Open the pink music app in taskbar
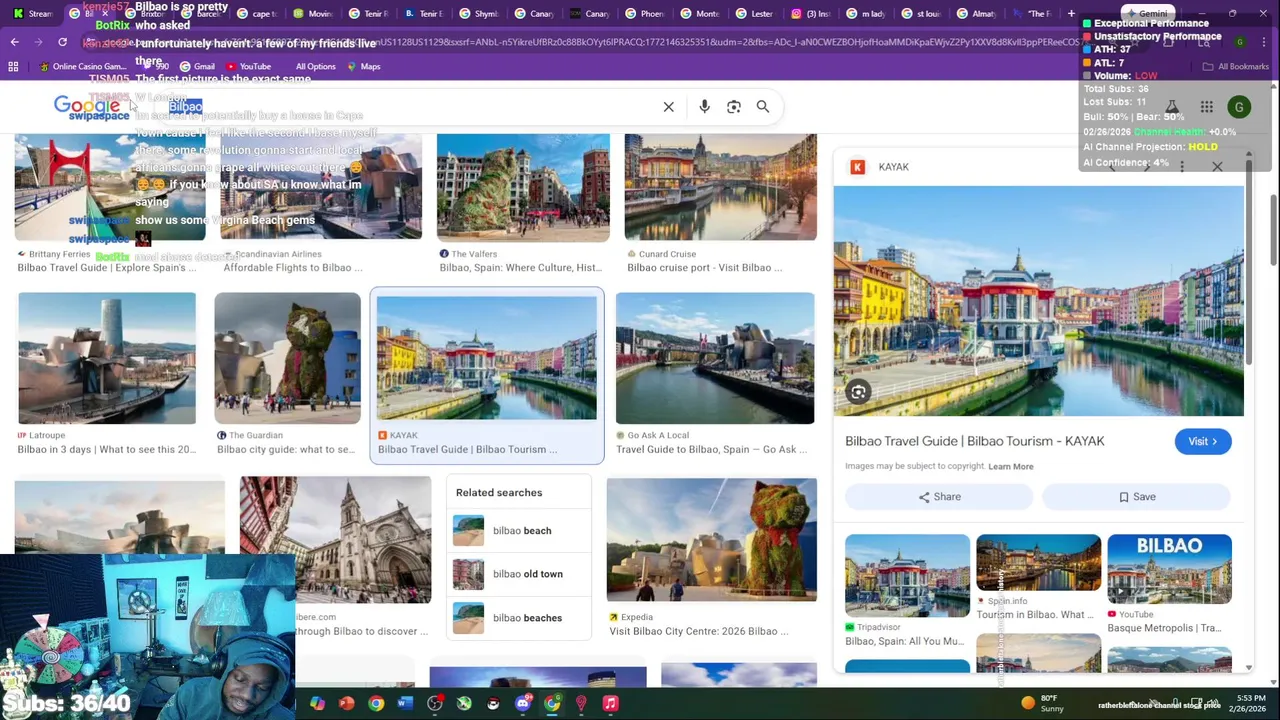Screen dimensions: 1280x720 (611, 704)
